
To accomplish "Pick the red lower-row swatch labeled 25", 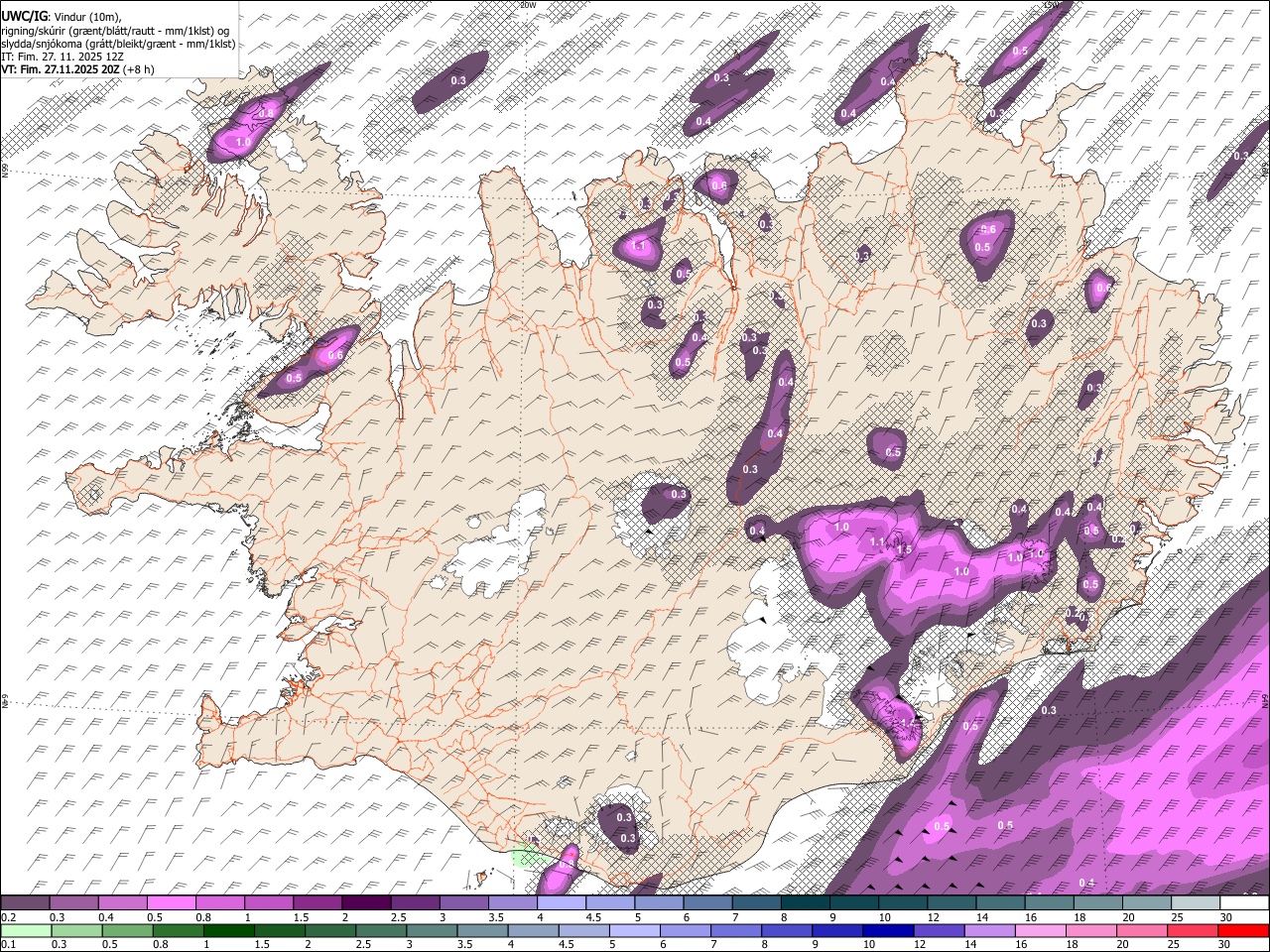I will pyautogui.click(x=1194, y=931).
